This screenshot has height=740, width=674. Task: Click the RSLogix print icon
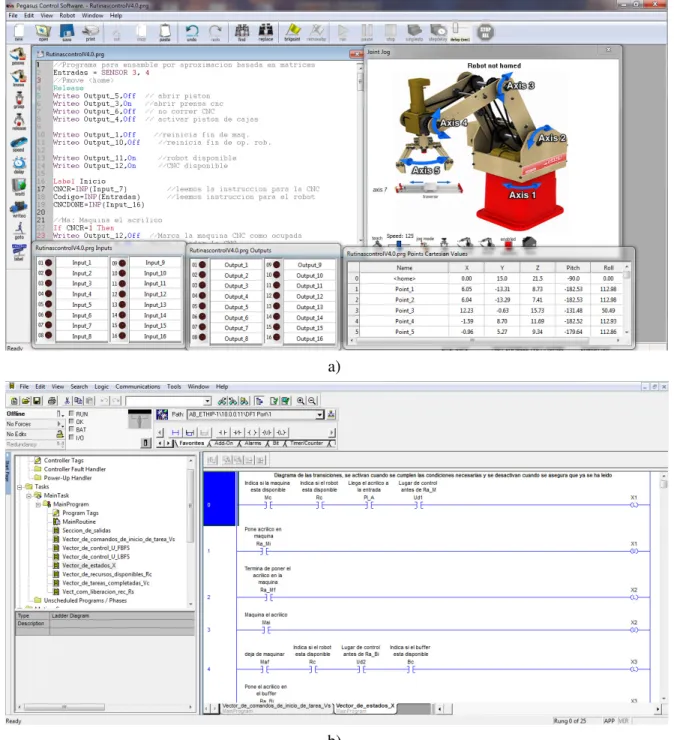tap(52, 401)
